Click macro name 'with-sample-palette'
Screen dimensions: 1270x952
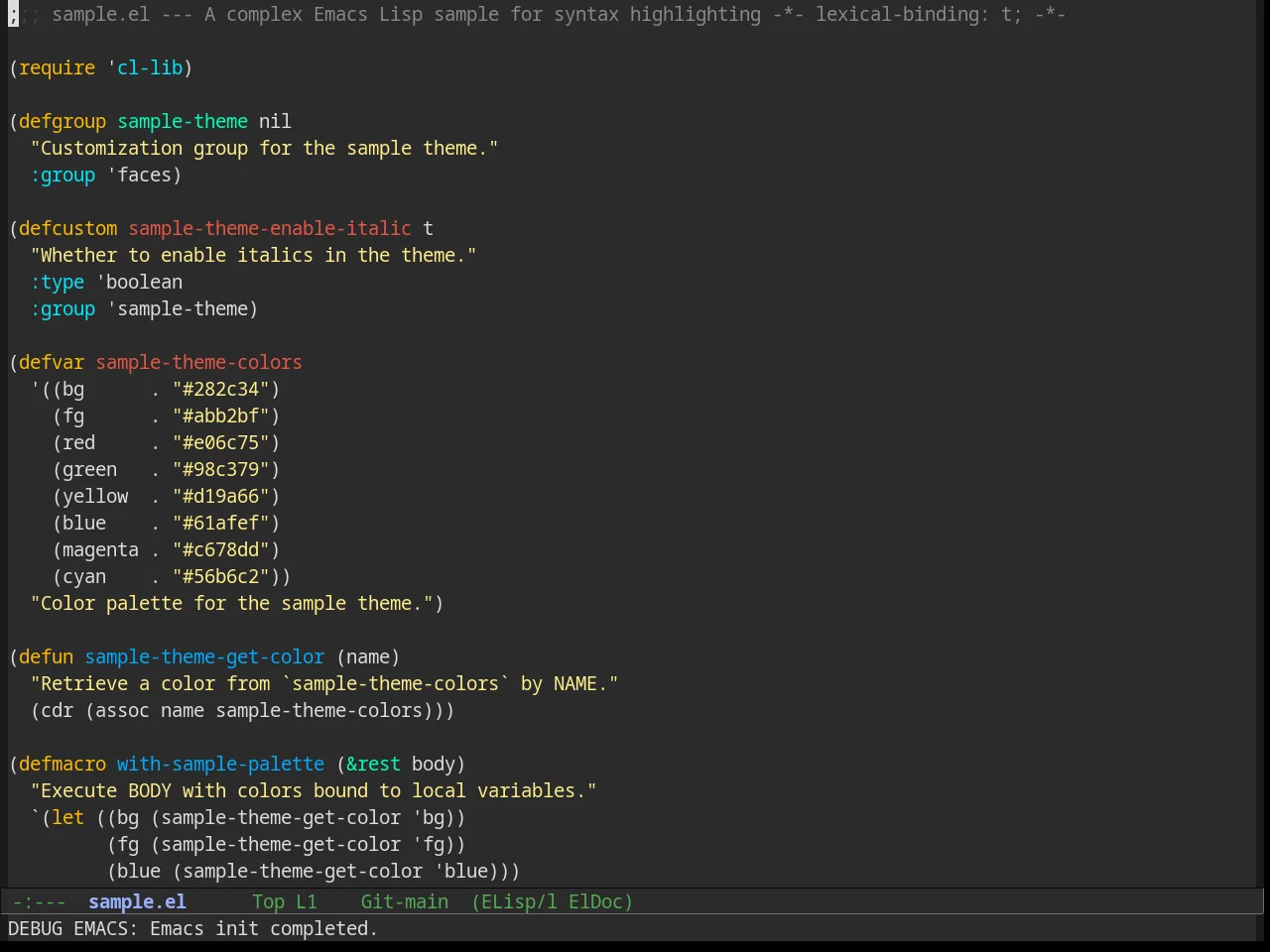220,764
